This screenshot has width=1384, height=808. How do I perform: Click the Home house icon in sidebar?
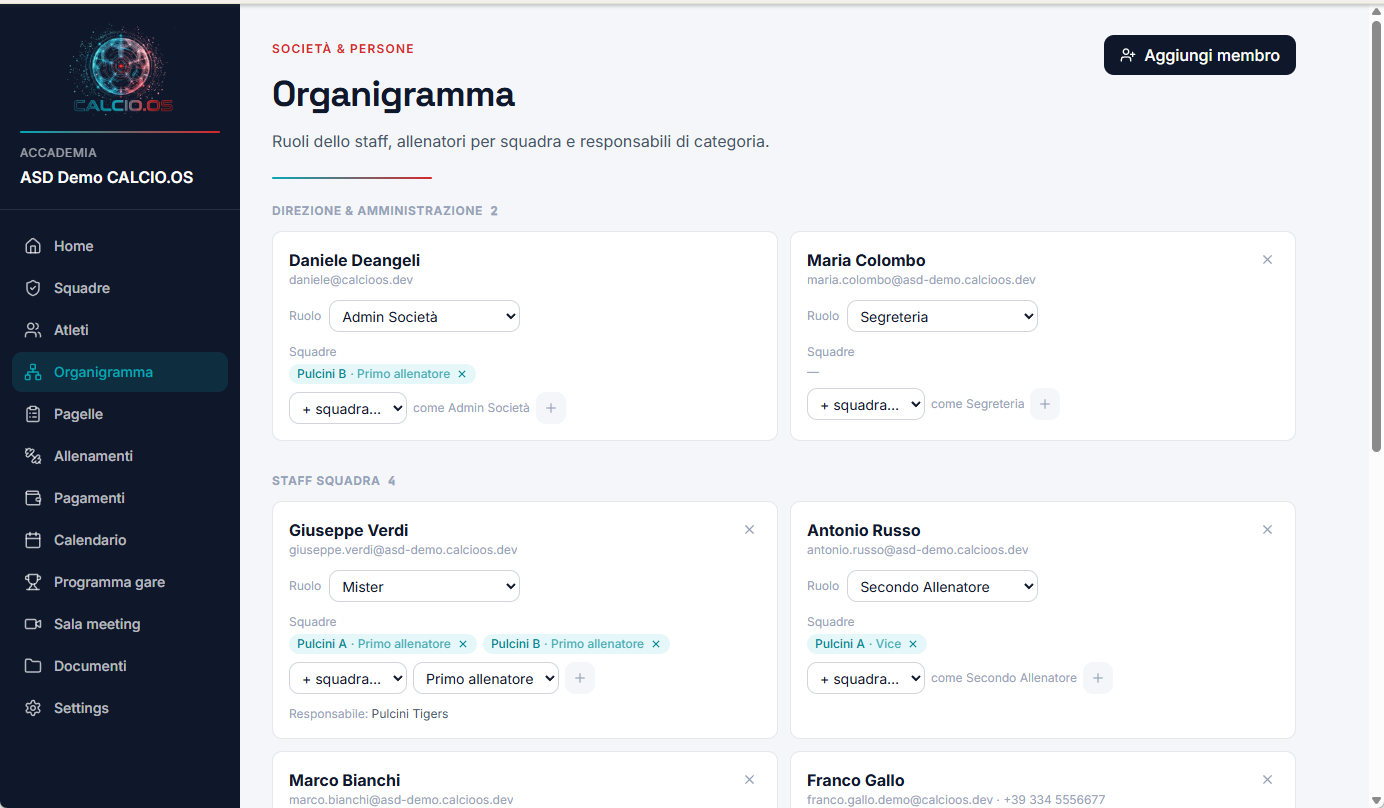(33, 246)
